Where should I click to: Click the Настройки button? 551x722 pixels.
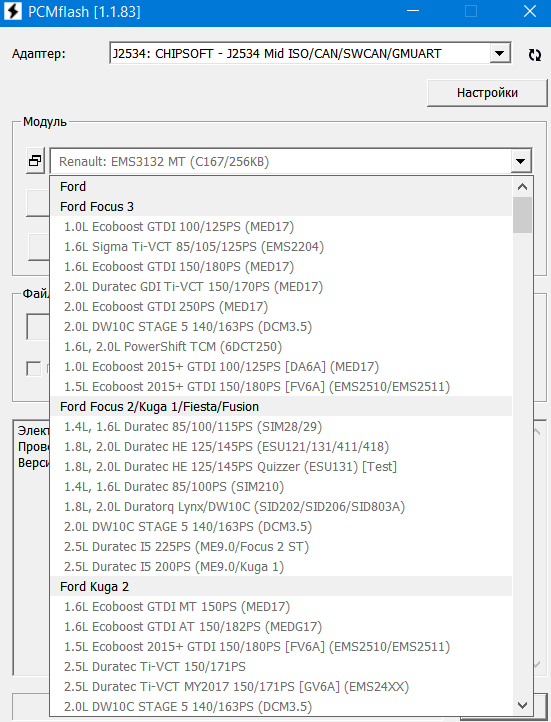(487, 93)
